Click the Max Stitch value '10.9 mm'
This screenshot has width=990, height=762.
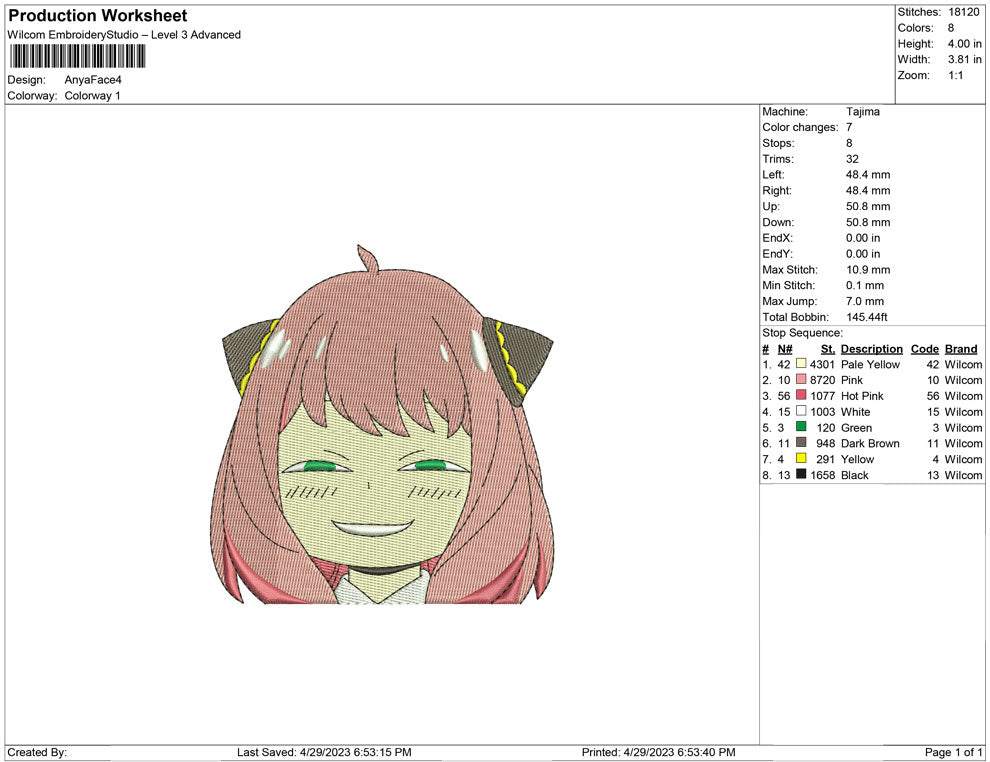868,270
